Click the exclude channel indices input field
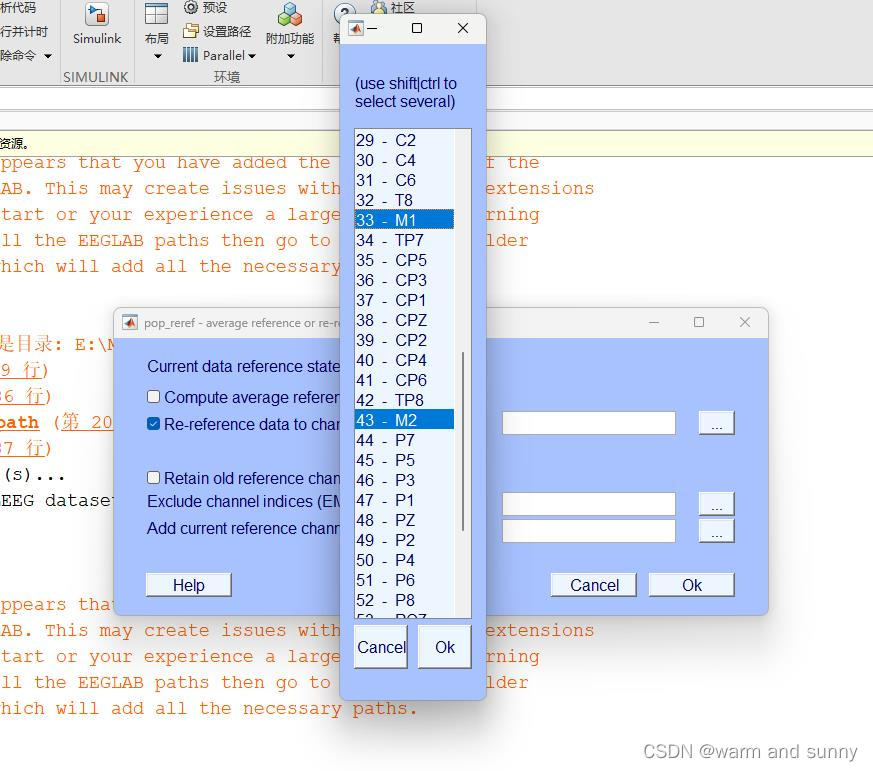 tap(589, 504)
